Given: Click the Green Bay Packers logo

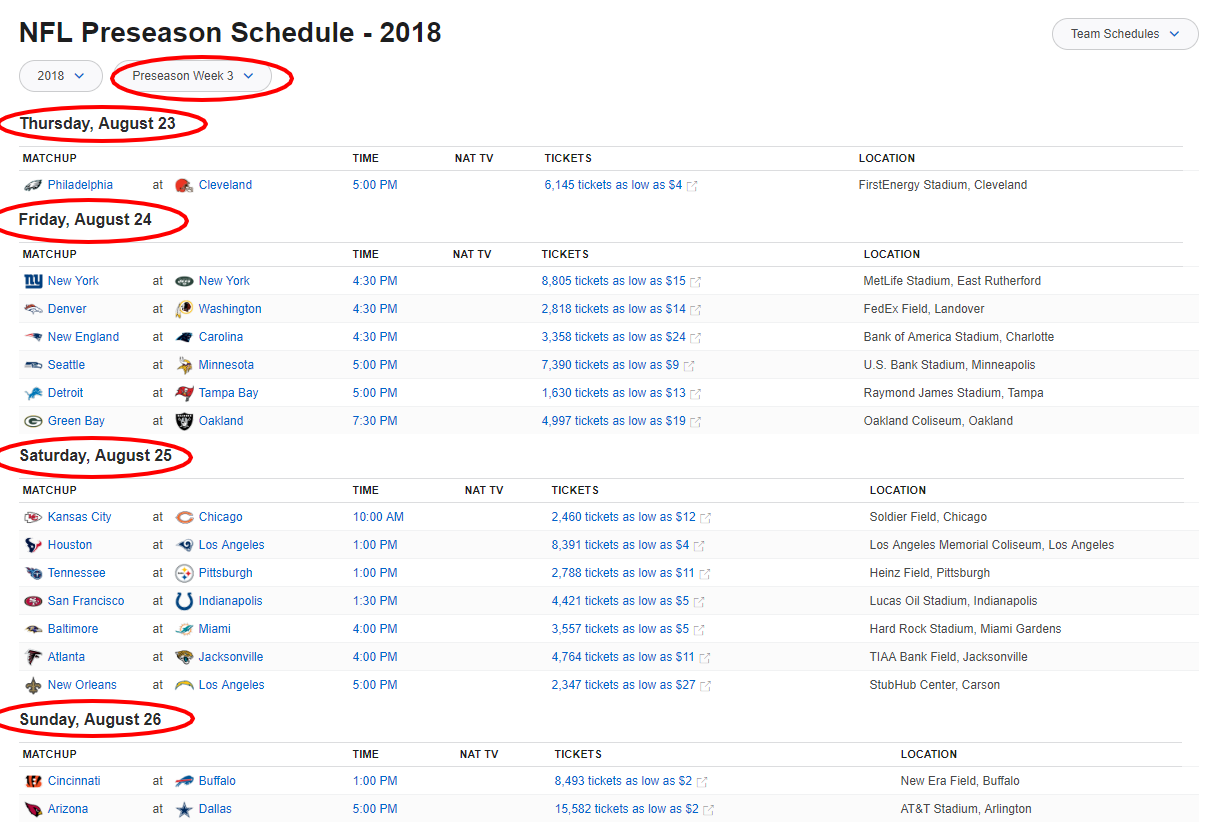Looking at the screenshot, I should pos(33,421).
